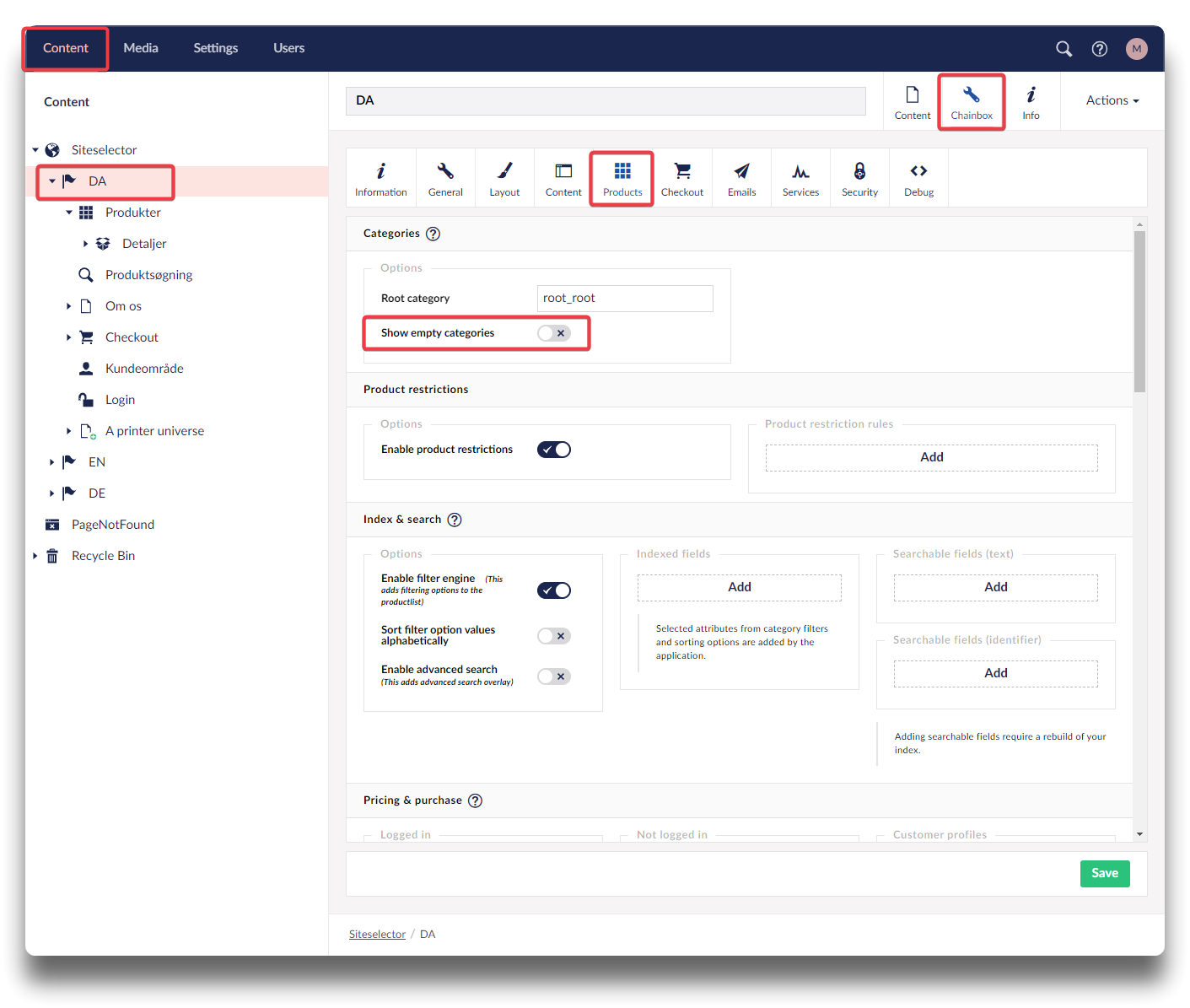Click the help question mark icon in header

pos(1099,49)
